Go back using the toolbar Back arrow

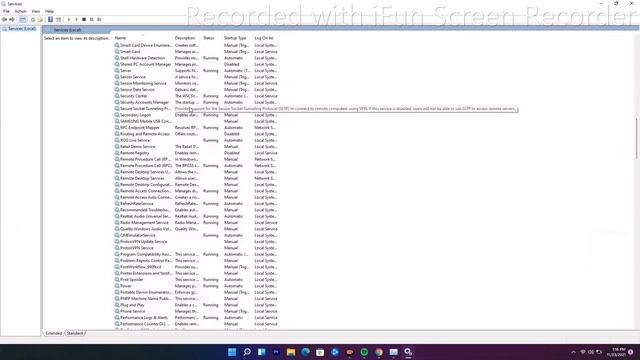[x=4, y=19]
